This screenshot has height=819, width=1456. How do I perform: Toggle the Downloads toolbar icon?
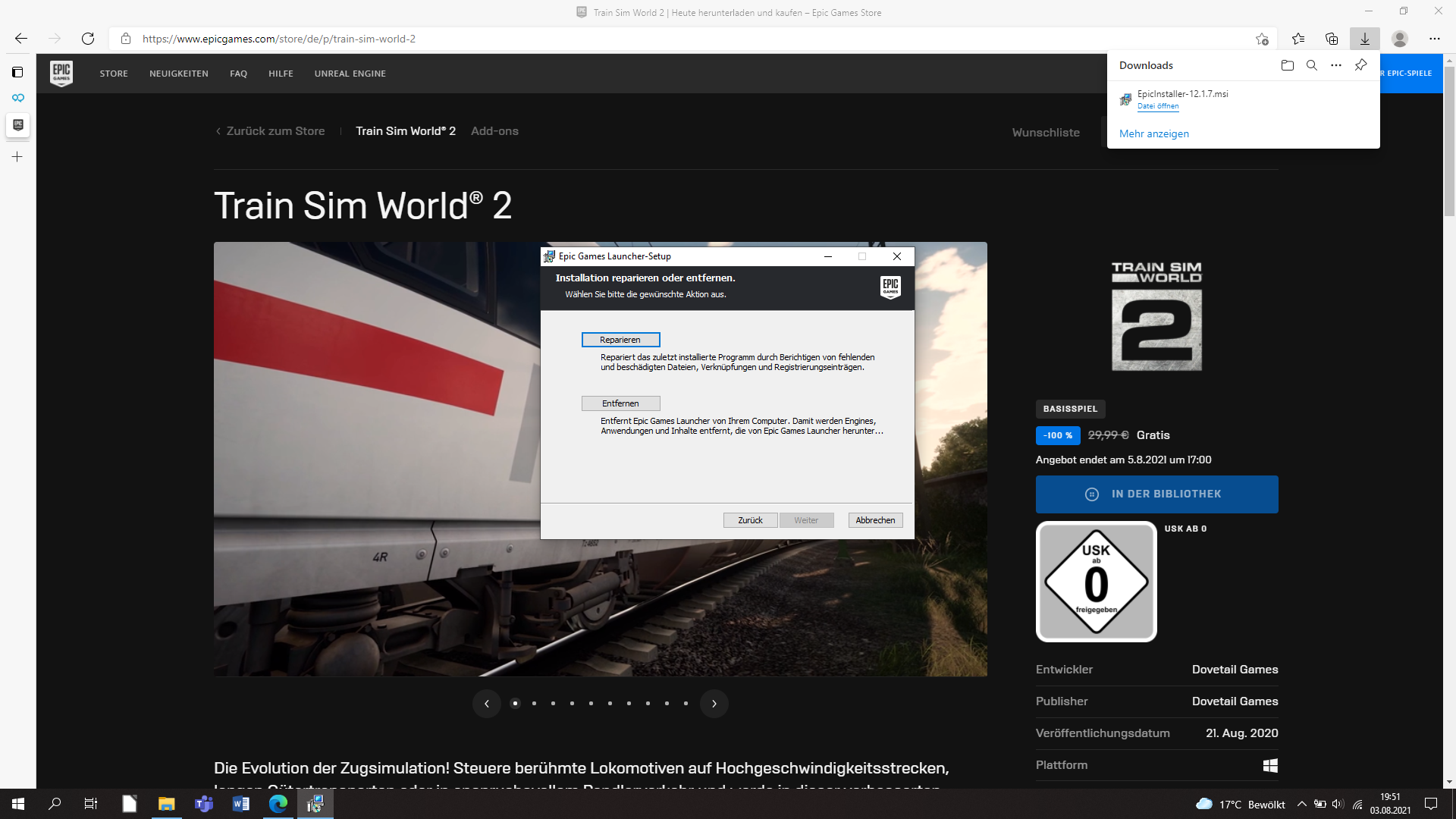[x=1365, y=39]
